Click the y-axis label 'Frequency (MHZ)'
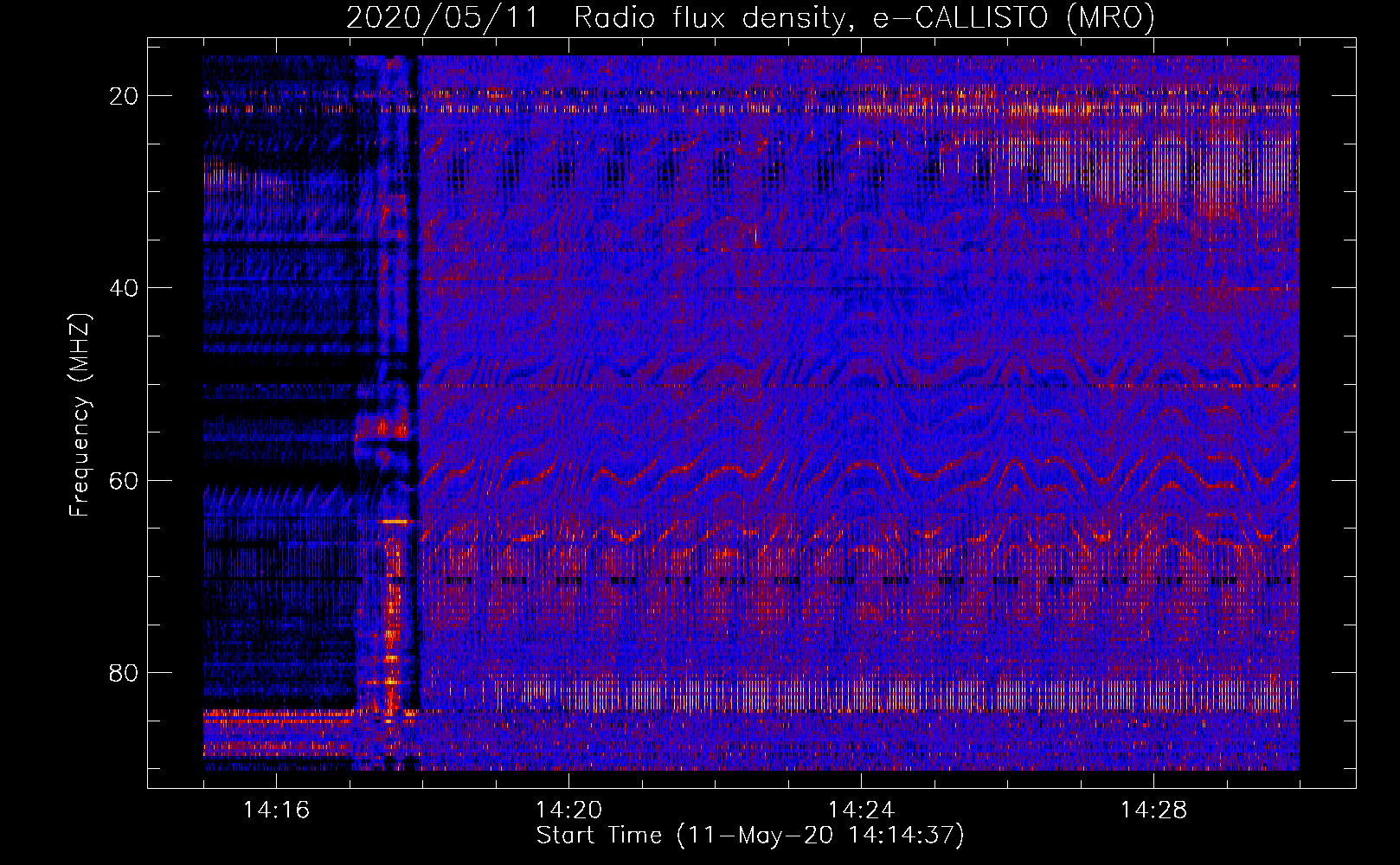Screen dimensions: 1400x865 click(80, 415)
